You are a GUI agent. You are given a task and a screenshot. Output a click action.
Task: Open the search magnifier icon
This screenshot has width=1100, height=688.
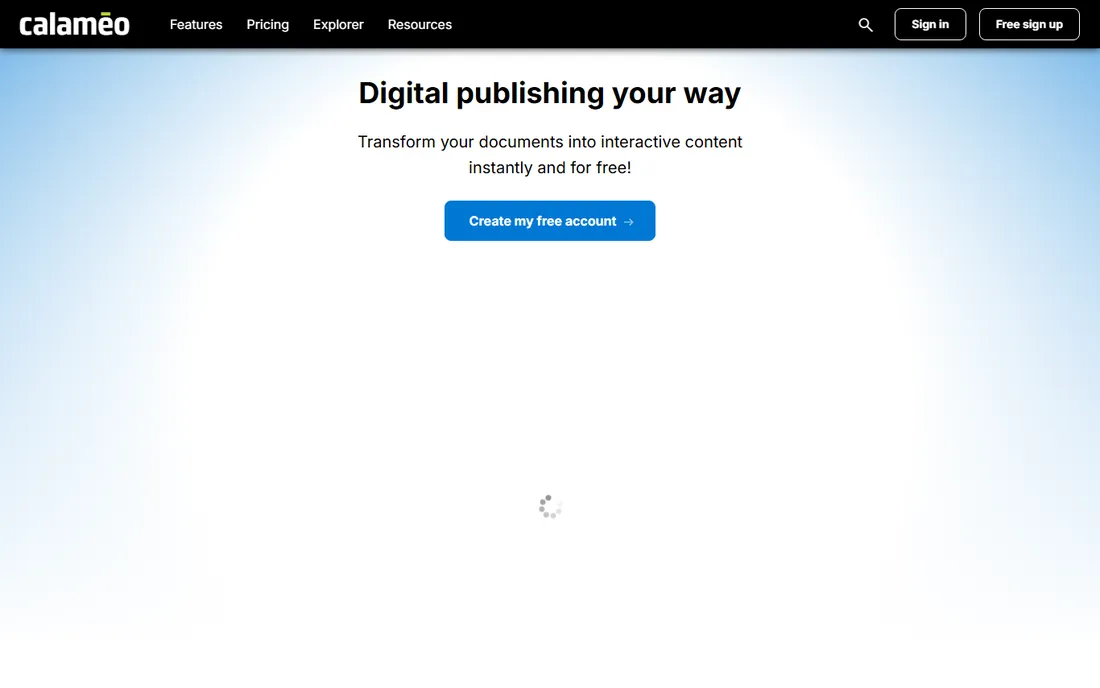[x=866, y=25]
